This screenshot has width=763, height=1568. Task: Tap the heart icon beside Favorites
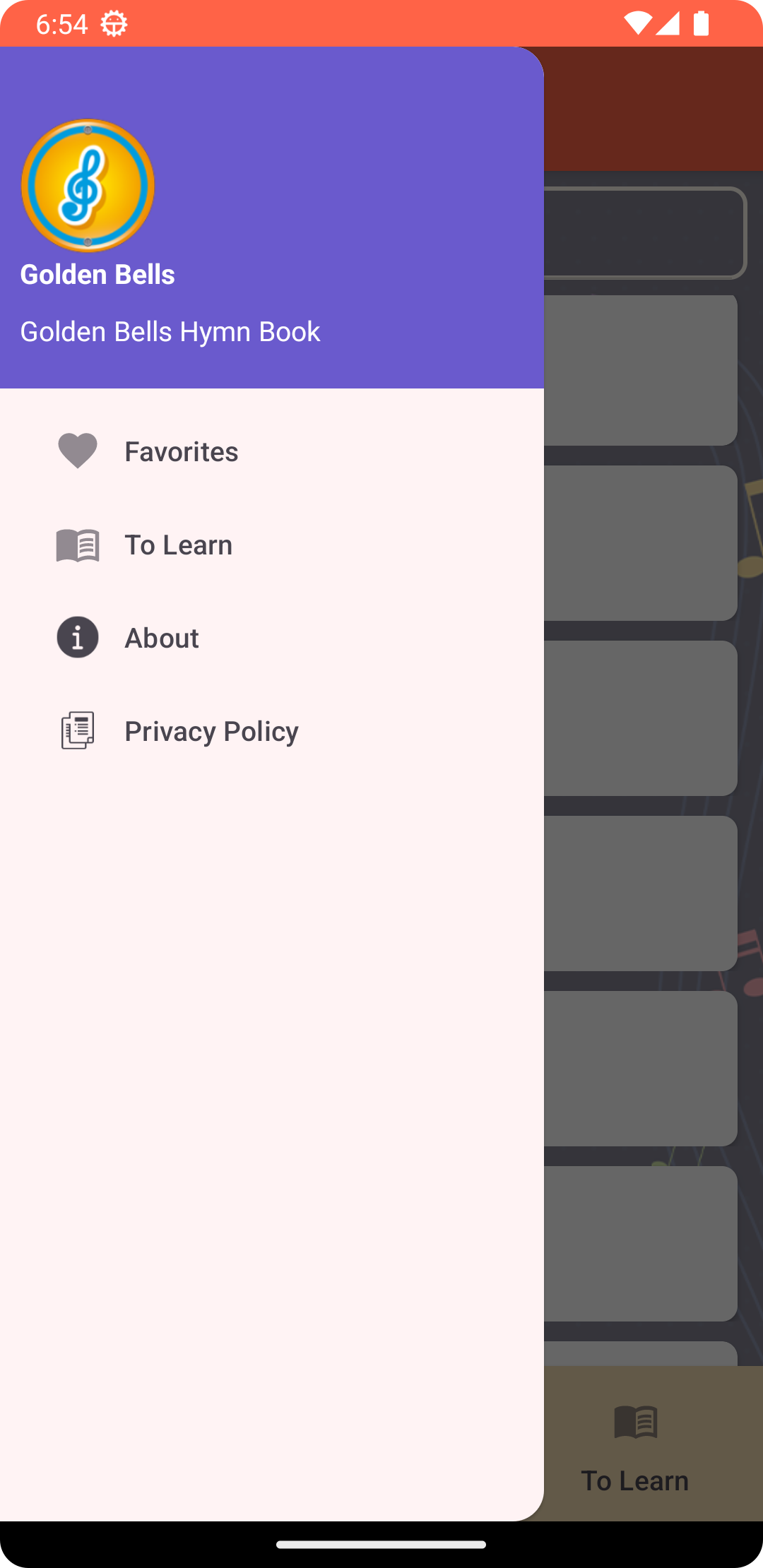(78, 451)
